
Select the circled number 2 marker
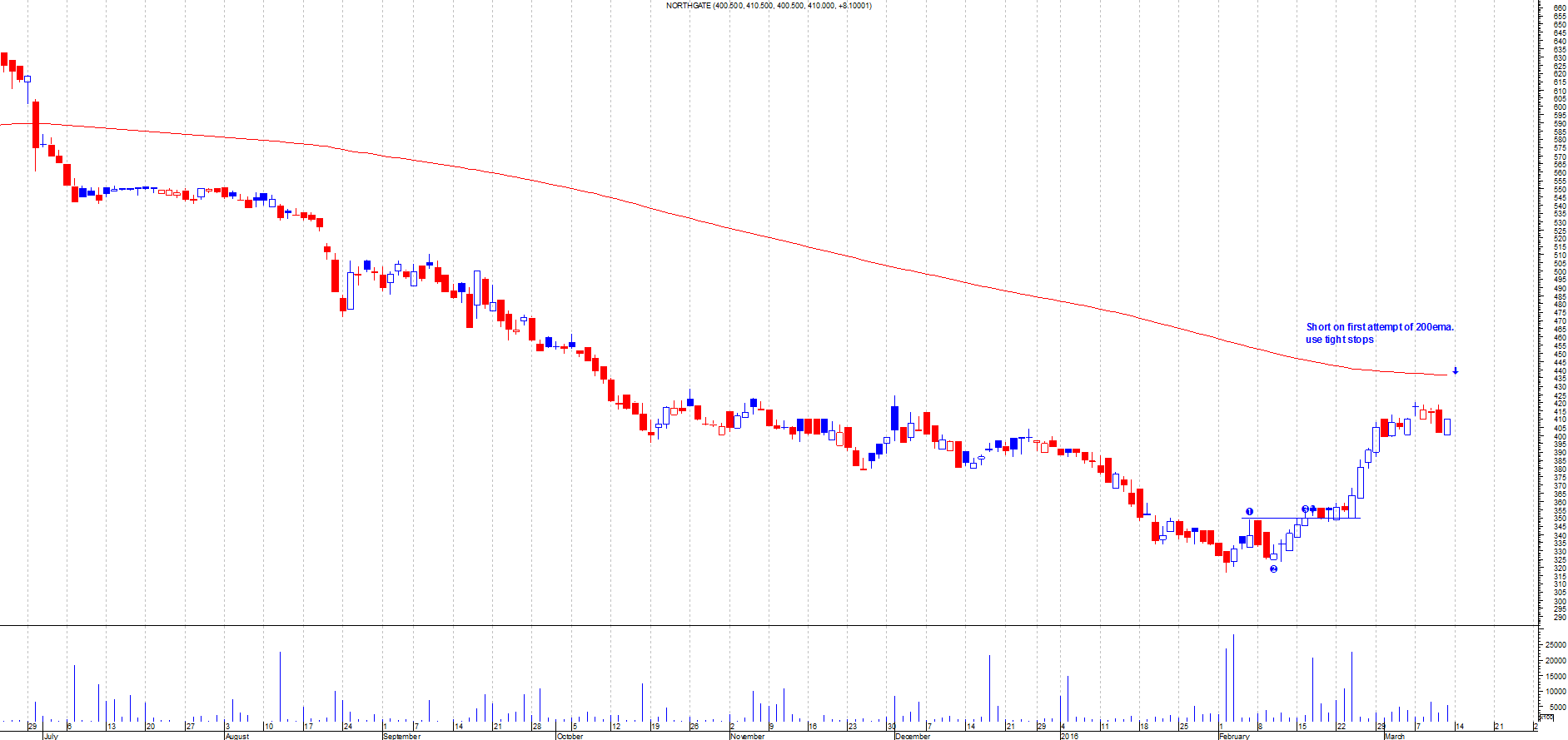[1273, 569]
